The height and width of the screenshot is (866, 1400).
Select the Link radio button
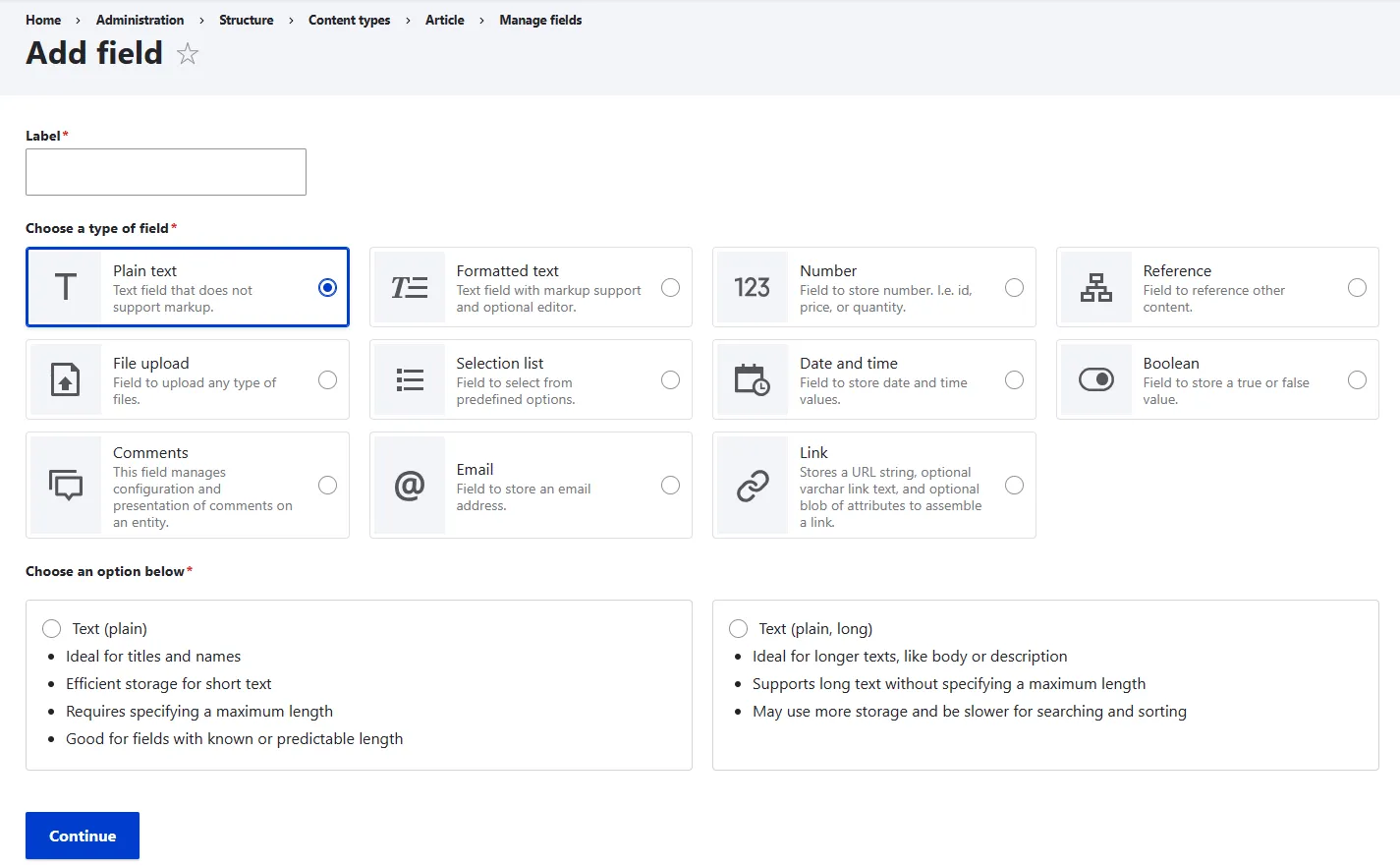(x=1015, y=485)
